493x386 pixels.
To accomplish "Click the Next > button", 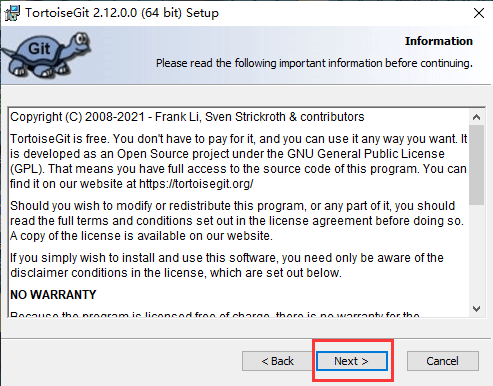I will [352, 361].
